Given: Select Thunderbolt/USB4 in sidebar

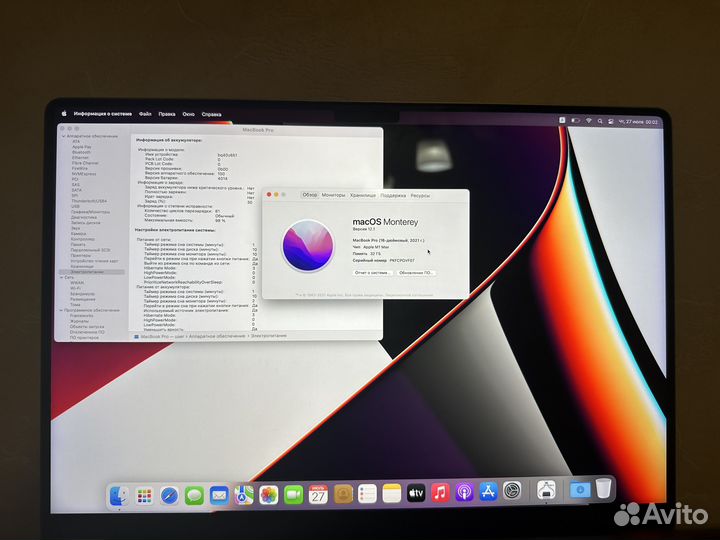Looking at the screenshot, I should 89,201.
